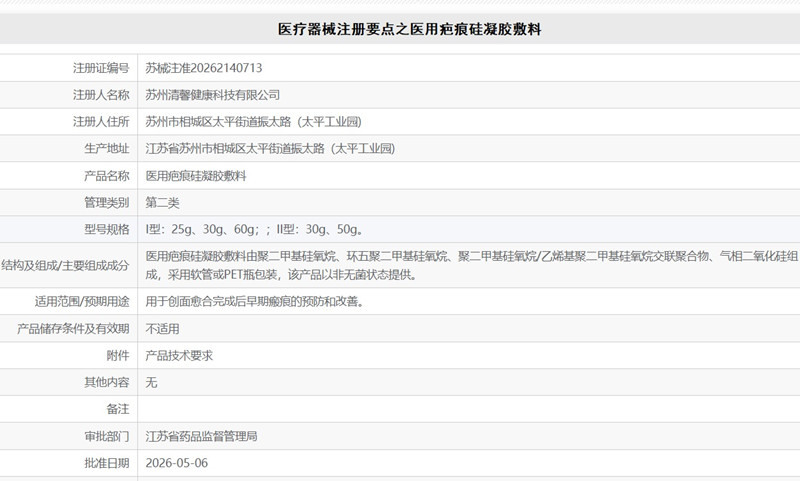
Task: Click the 适用范围/预期用途 label
Action: 82,301
